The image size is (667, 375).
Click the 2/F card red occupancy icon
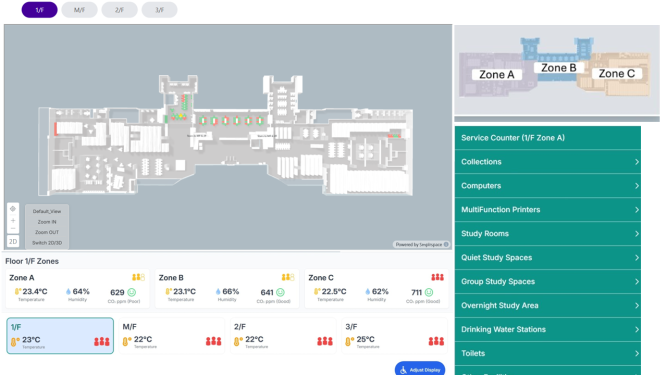point(325,341)
